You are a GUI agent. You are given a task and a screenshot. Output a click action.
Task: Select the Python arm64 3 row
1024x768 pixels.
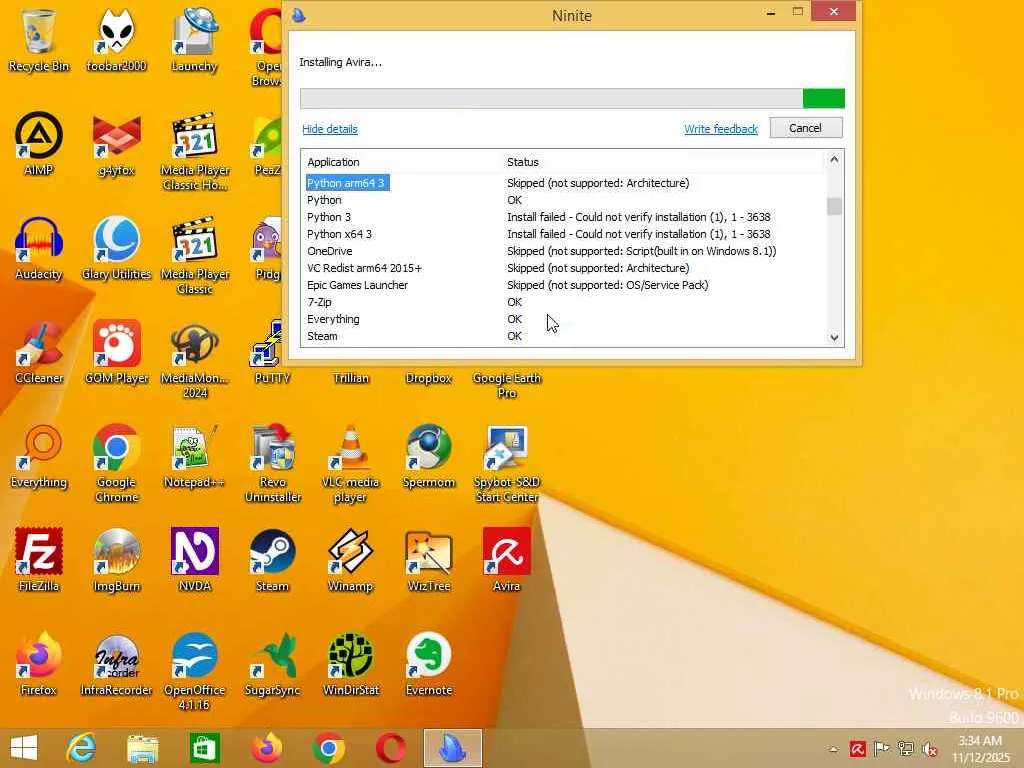563,183
